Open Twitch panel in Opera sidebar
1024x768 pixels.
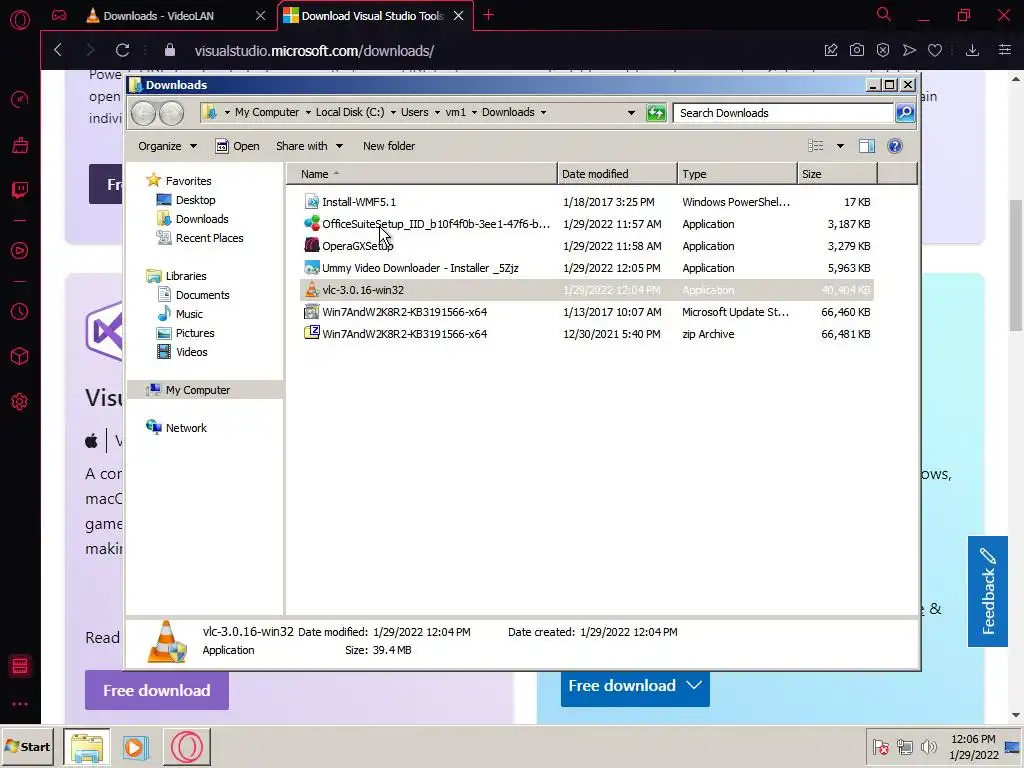(20, 190)
